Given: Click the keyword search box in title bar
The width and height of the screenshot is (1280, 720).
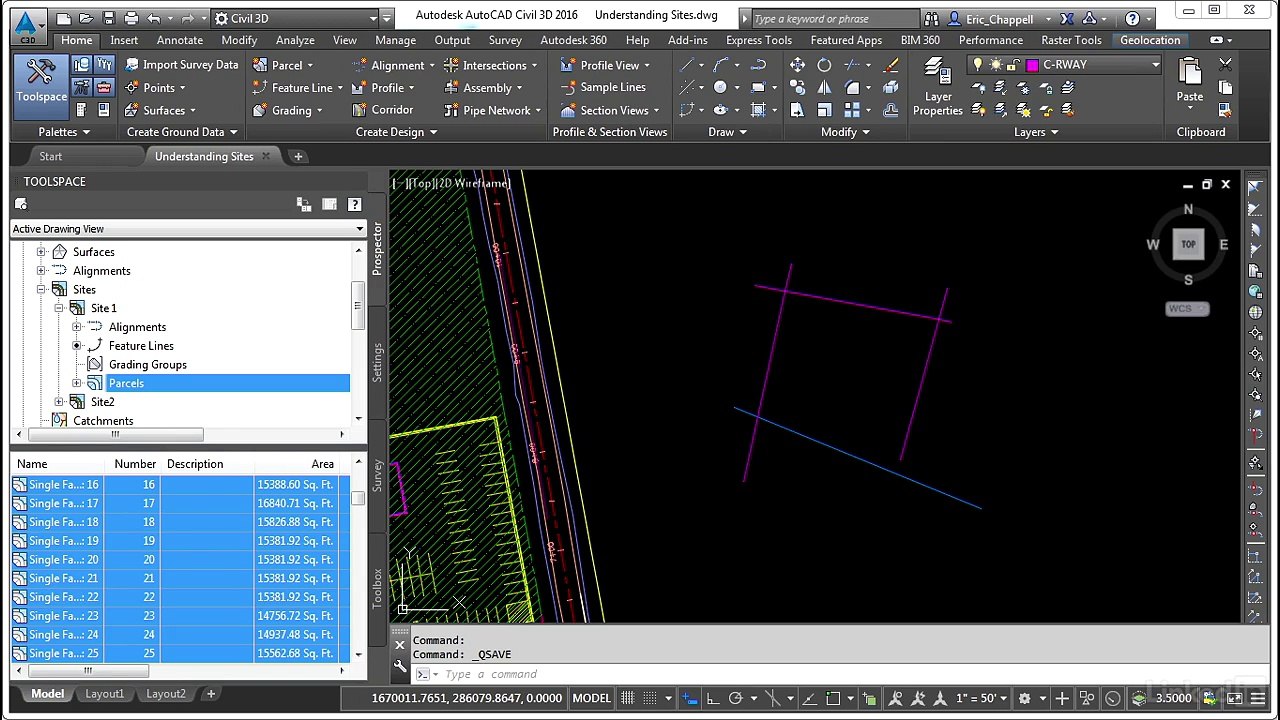Looking at the screenshot, I should [834, 19].
